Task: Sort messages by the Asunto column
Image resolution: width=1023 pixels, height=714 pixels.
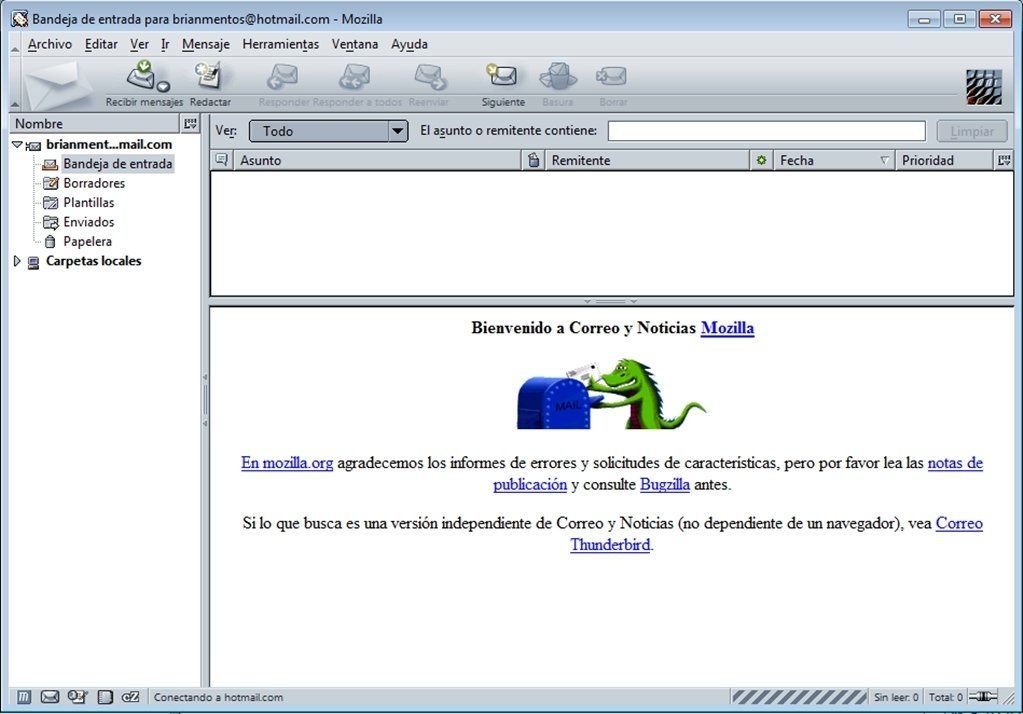Action: (378, 160)
